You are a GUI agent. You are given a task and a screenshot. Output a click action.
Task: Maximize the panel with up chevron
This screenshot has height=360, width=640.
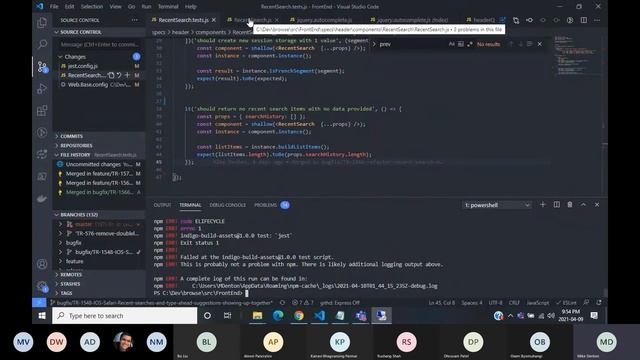click(583, 204)
